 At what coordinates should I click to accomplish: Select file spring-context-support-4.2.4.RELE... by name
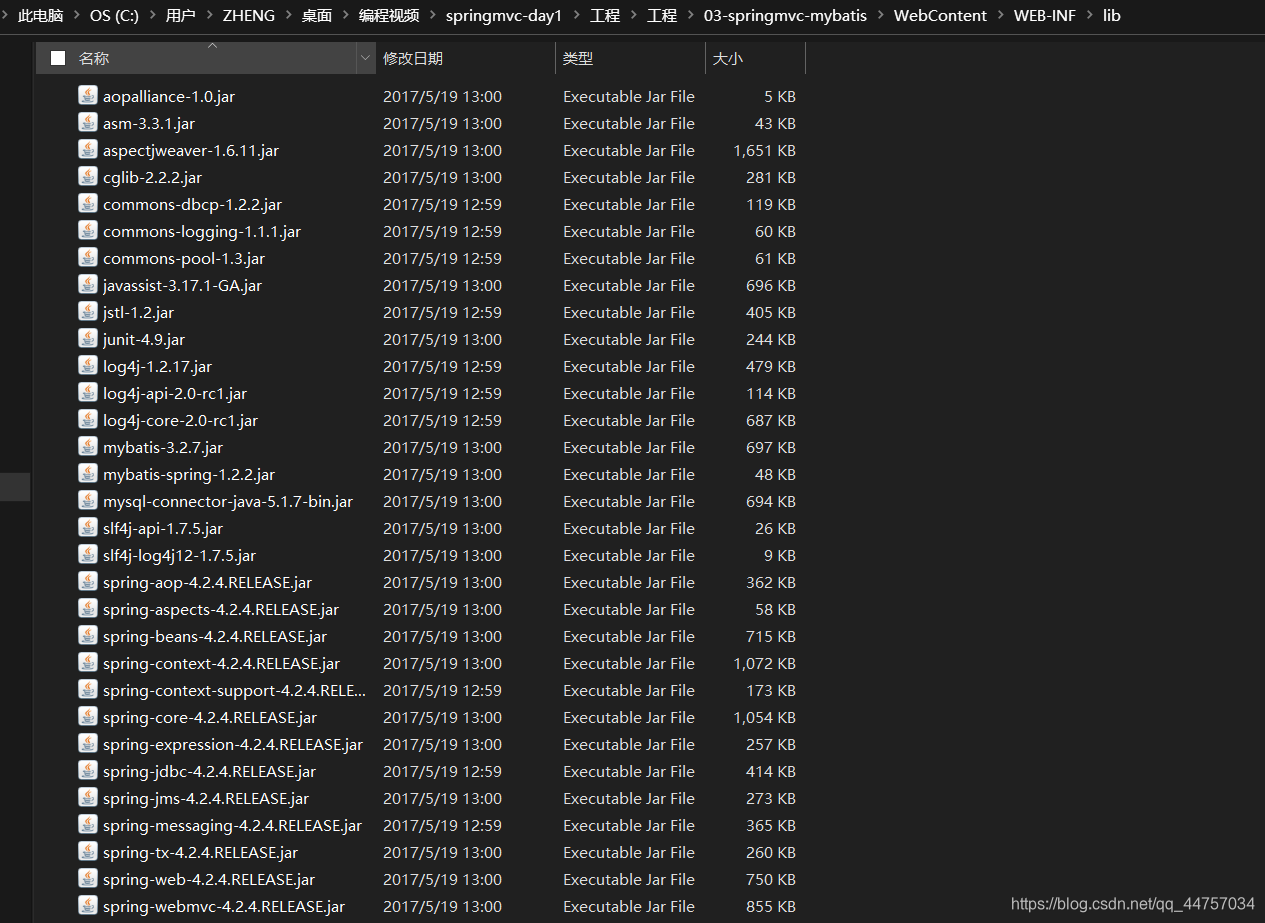click(x=234, y=690)
